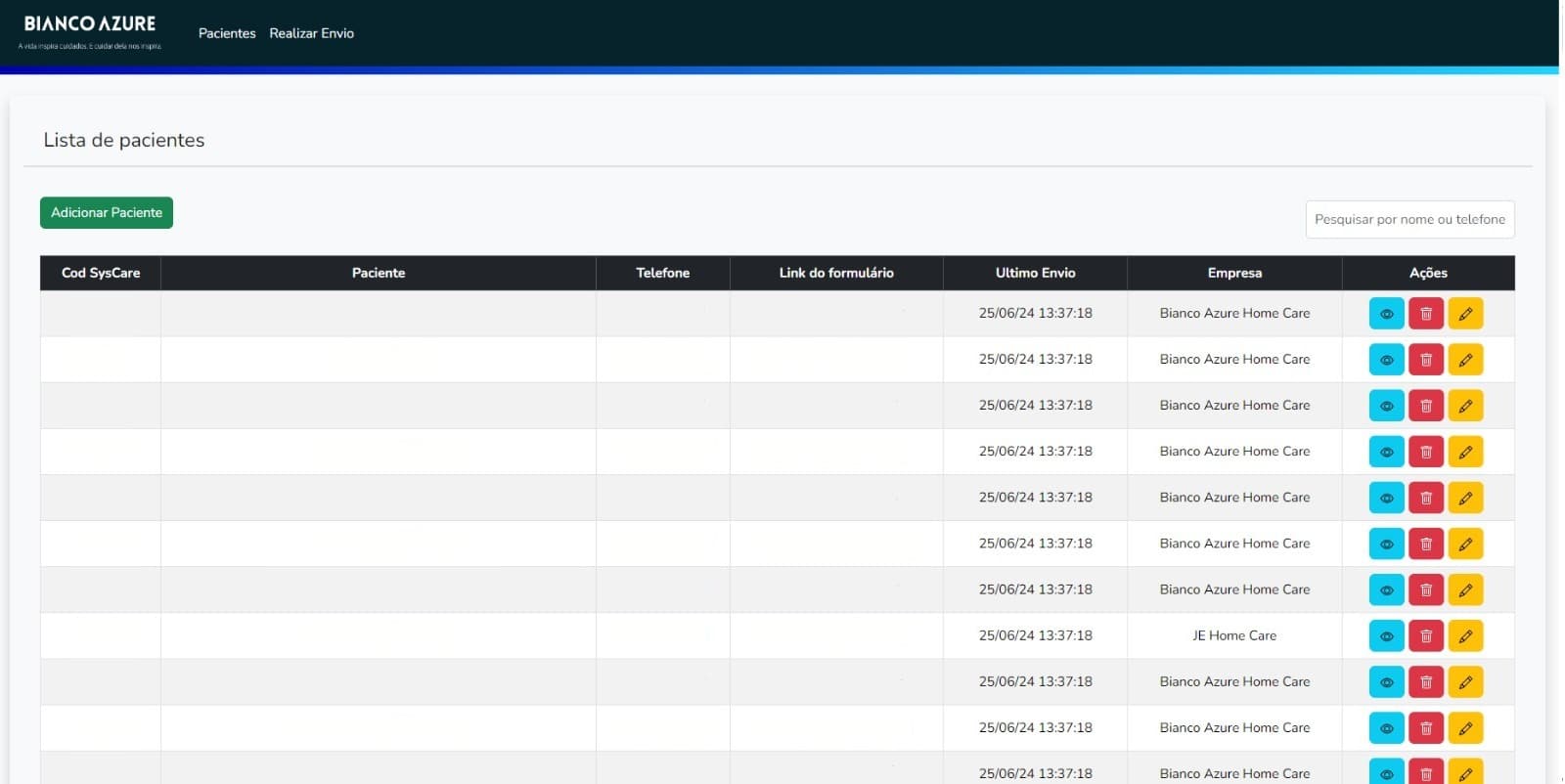The width and height of the screenshot is (1565, 784).
Task: Select the Bianco Azure Home Care cell in the first row
Action: [x=1234, y=314]
